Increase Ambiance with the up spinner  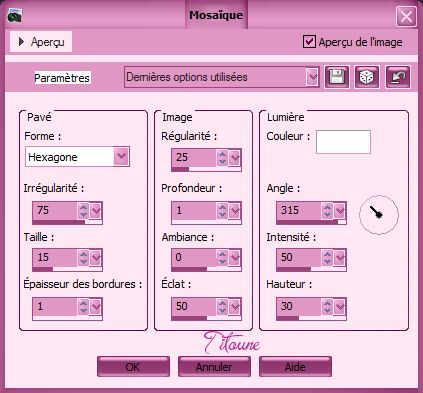(222, 254)
